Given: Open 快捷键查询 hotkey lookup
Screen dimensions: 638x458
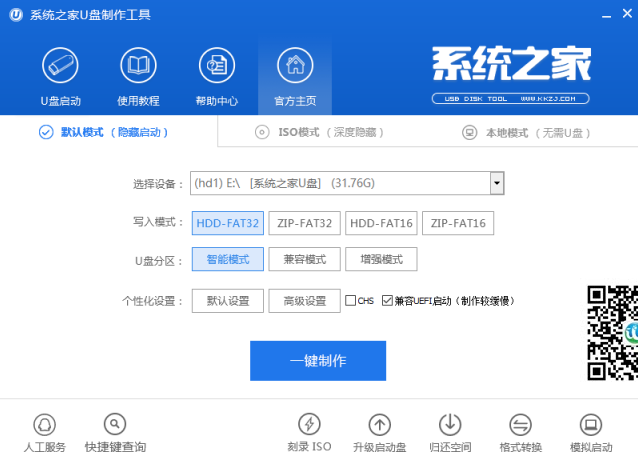Looking at the screenshot, I should (x=115, y=424).
